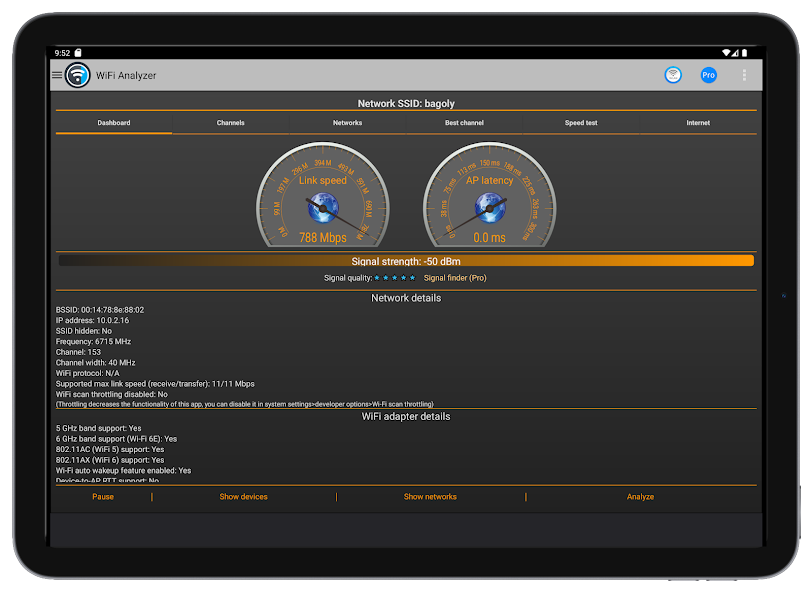Tap the blue WiFi signal icon
The image size is (812, 592).
coord(673,75)
